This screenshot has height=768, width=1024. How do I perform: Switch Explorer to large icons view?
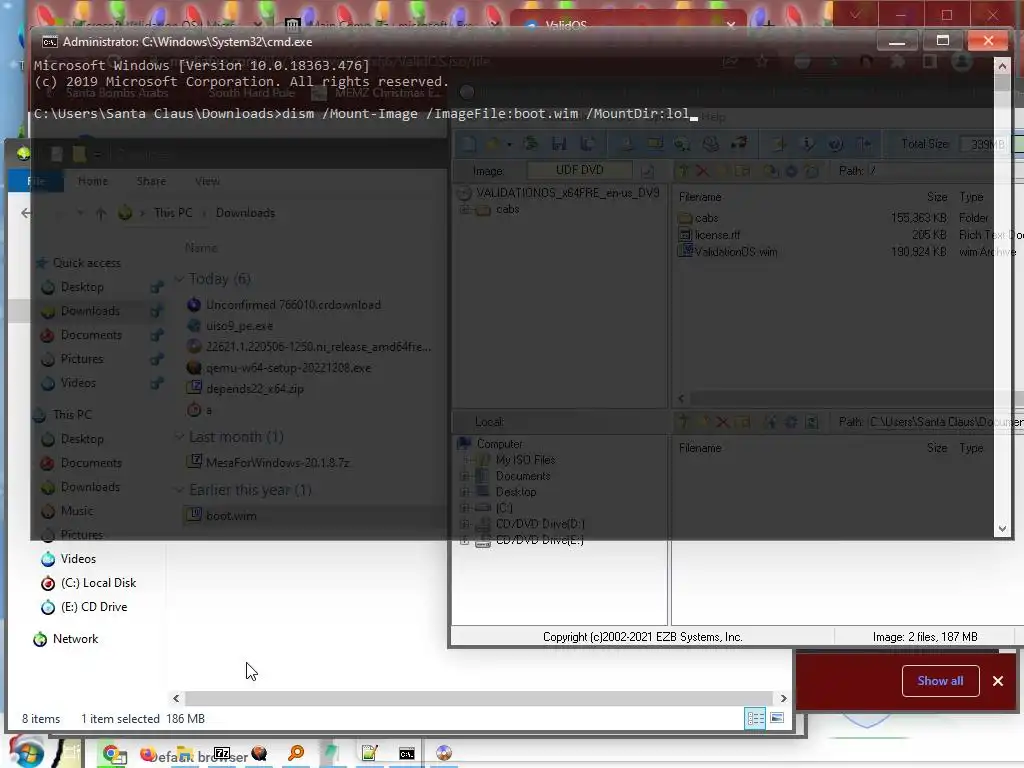(777, 718)
